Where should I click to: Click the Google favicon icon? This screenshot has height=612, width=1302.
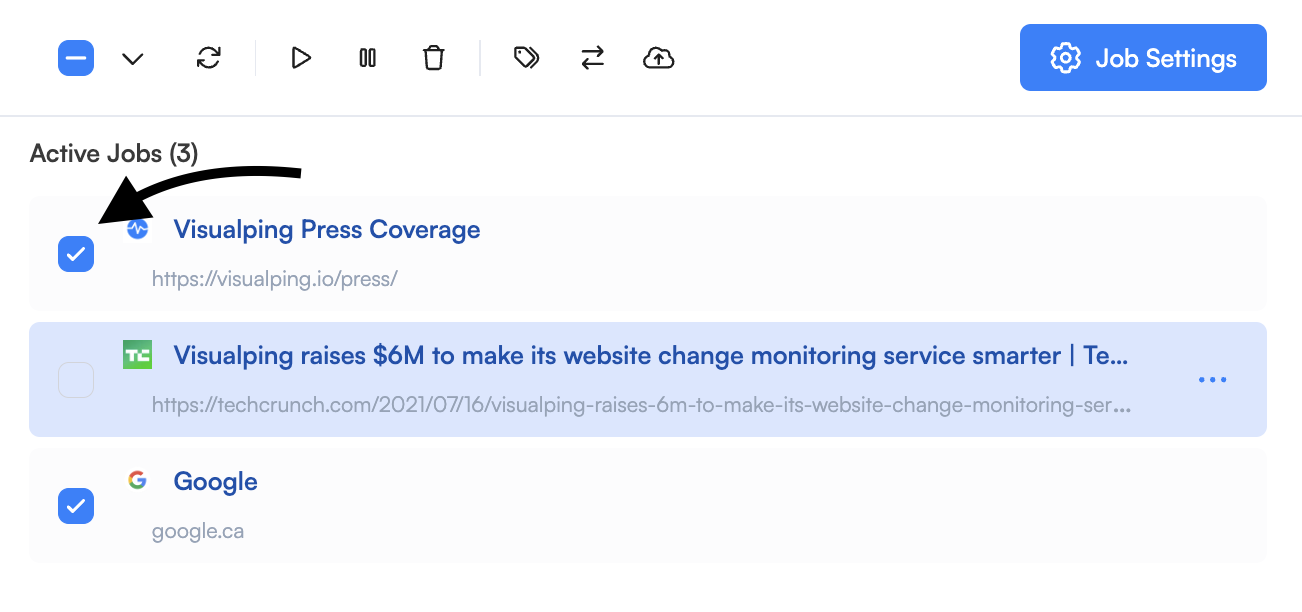click(138, 480)
